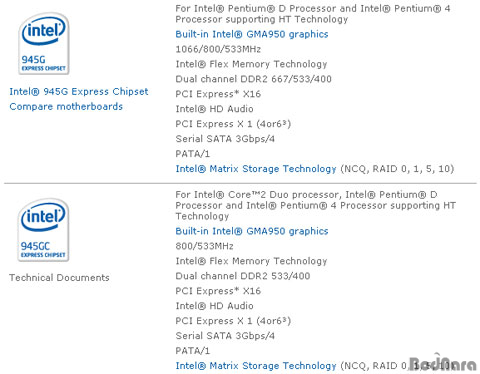
Task: Open the GMA950 graphics link under 945G
Action: pos(252,34)
